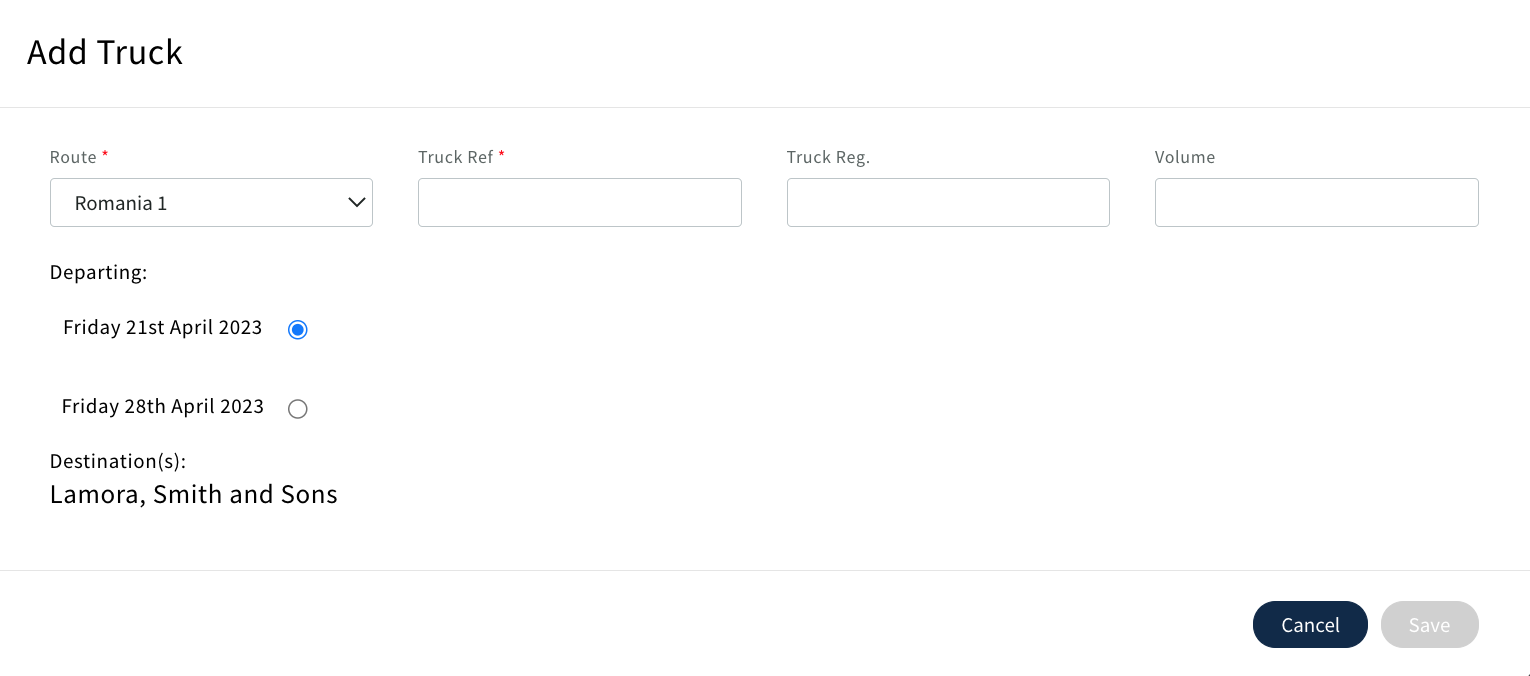
Task: Click the Destination(s) label
Action: click(x=117, y=461)
